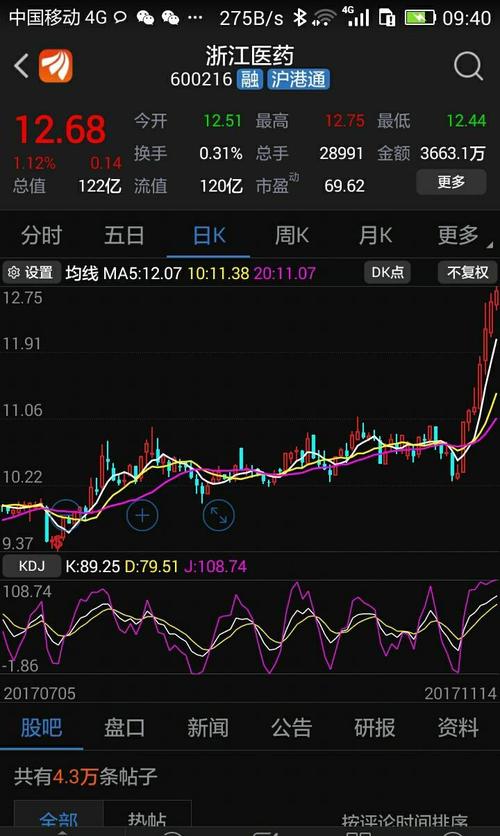Open the 盘口 tab
This screenshot has width=500, height=836.
(124, 728)
